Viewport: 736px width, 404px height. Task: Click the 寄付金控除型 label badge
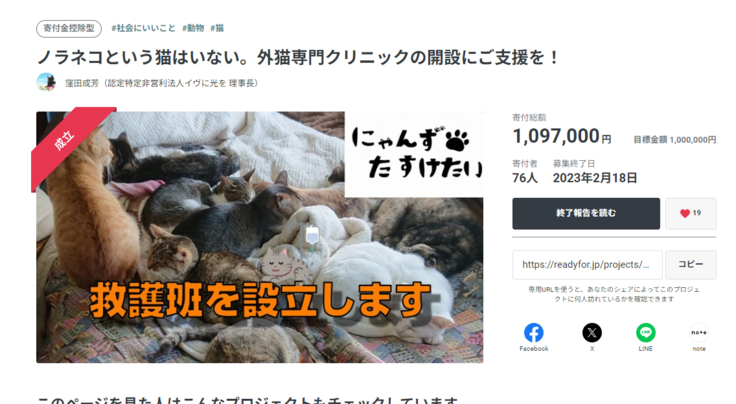(69, 29)
